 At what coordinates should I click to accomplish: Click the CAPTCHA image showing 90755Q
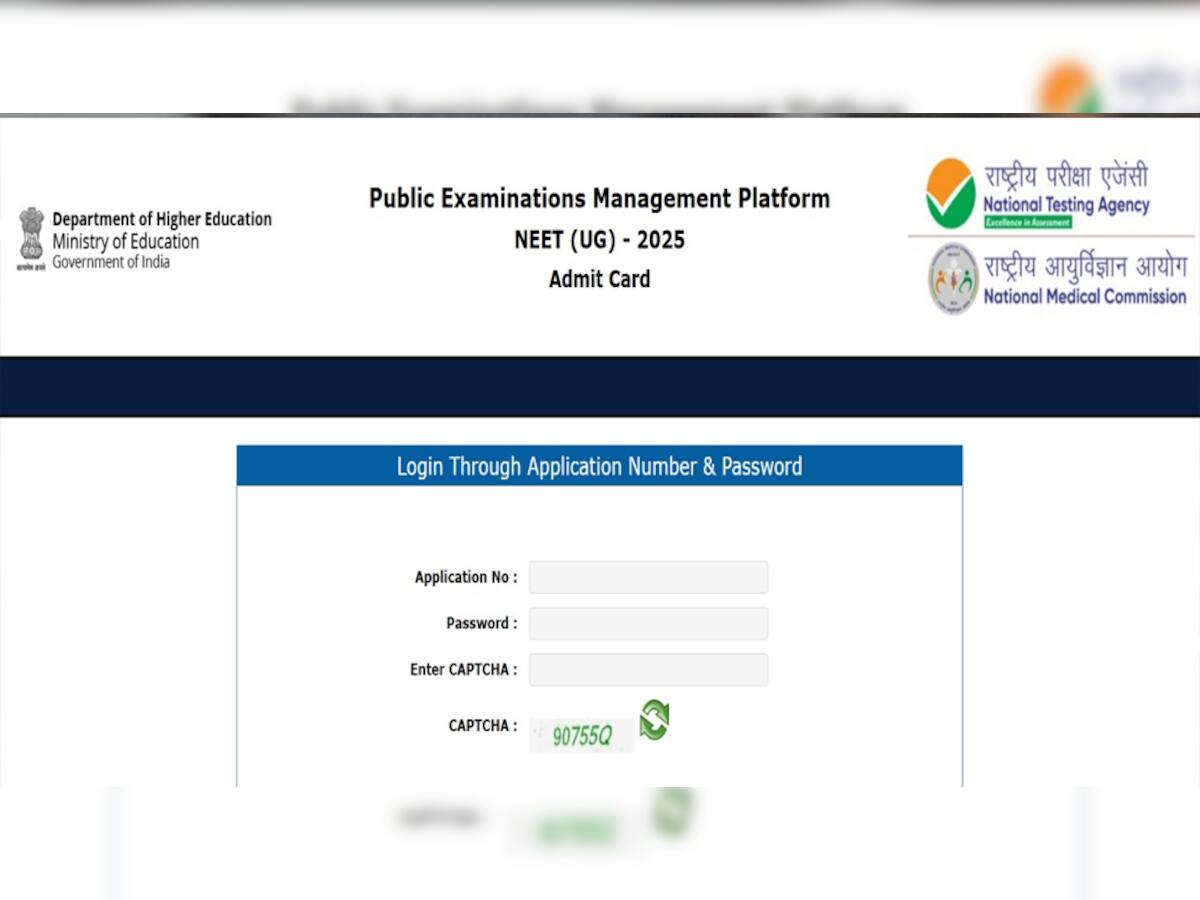[582, 732]
